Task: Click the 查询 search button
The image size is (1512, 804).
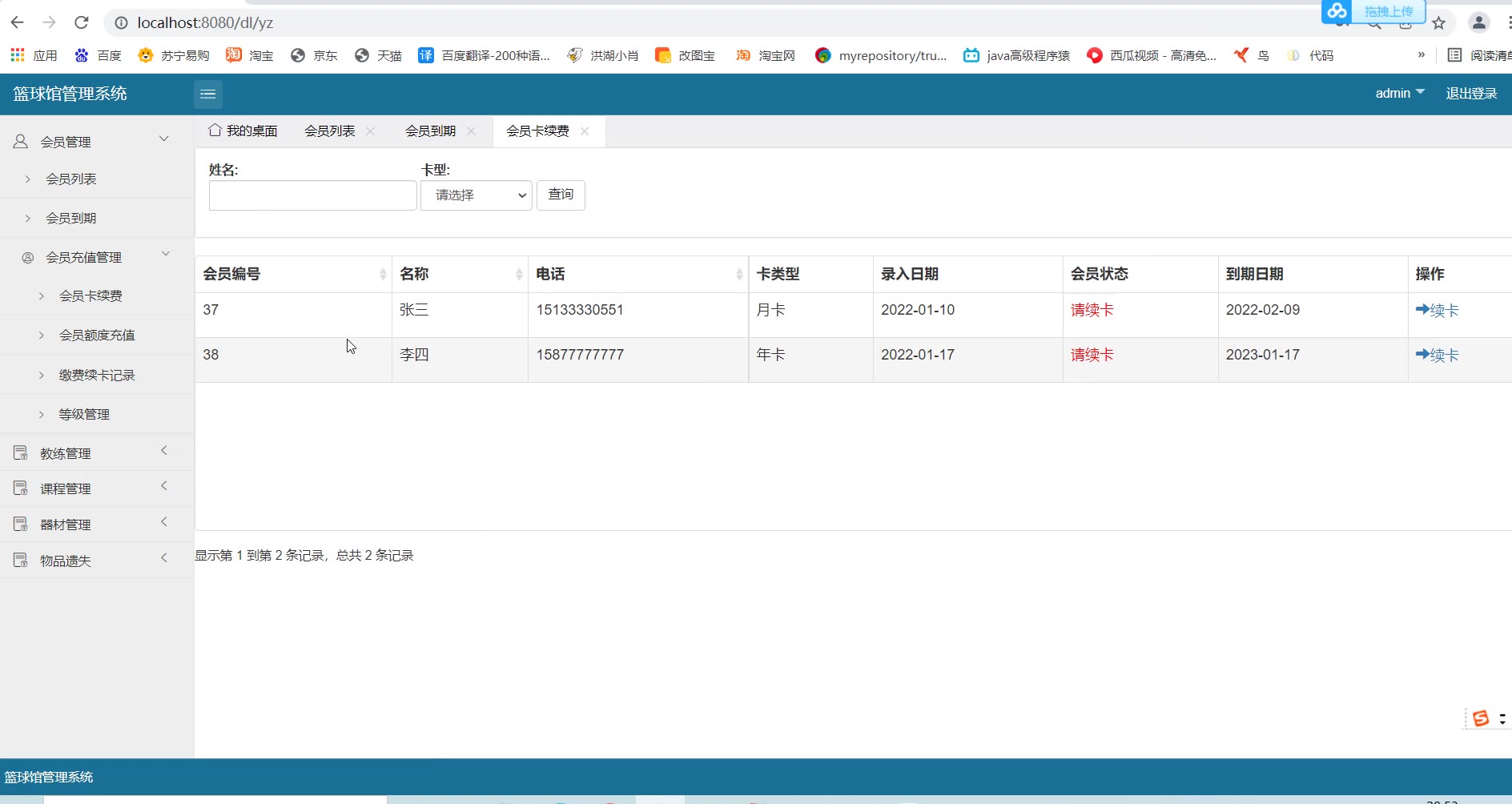Action: pos(561,195)
